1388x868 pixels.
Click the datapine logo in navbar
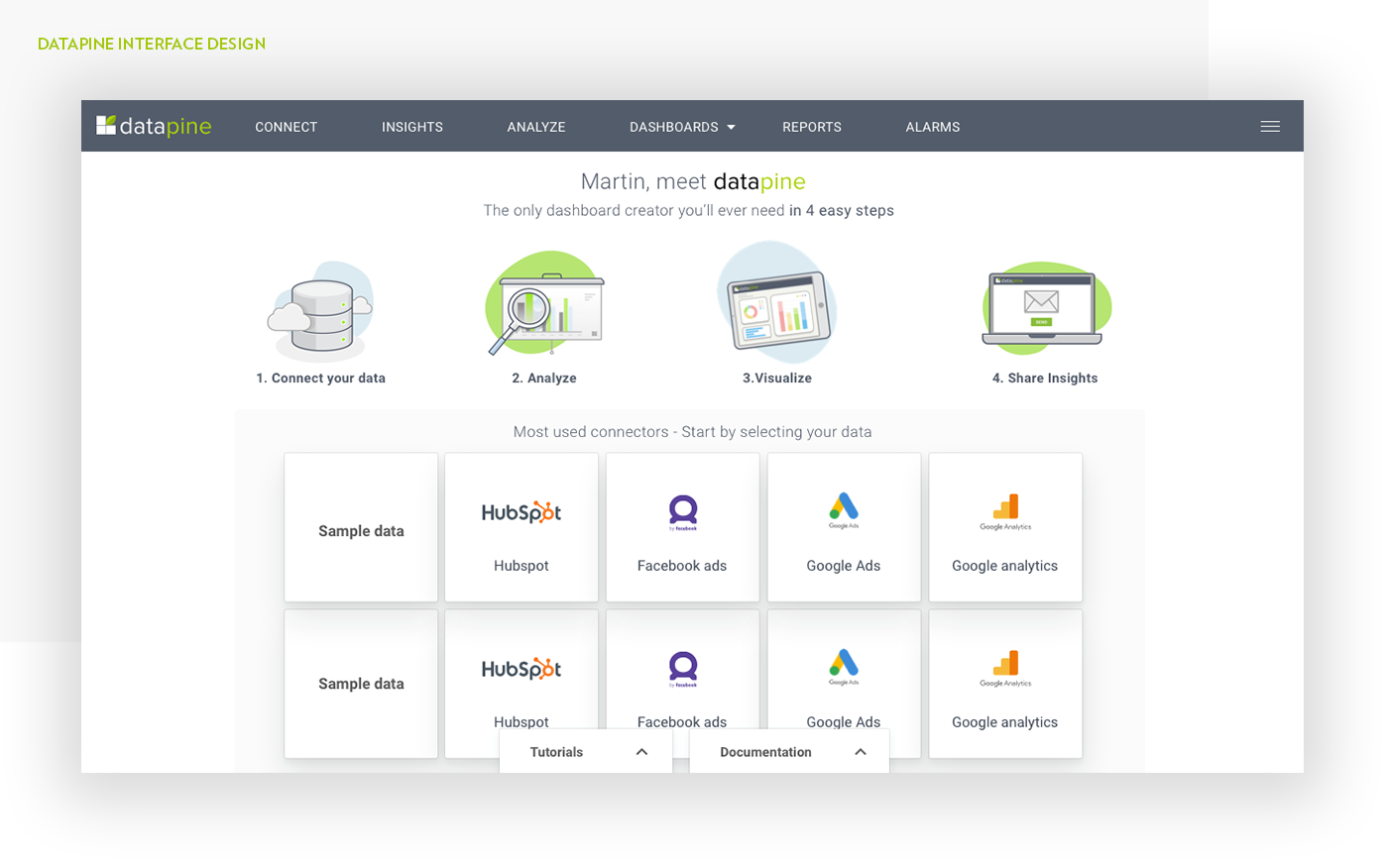tap(154, 126)
